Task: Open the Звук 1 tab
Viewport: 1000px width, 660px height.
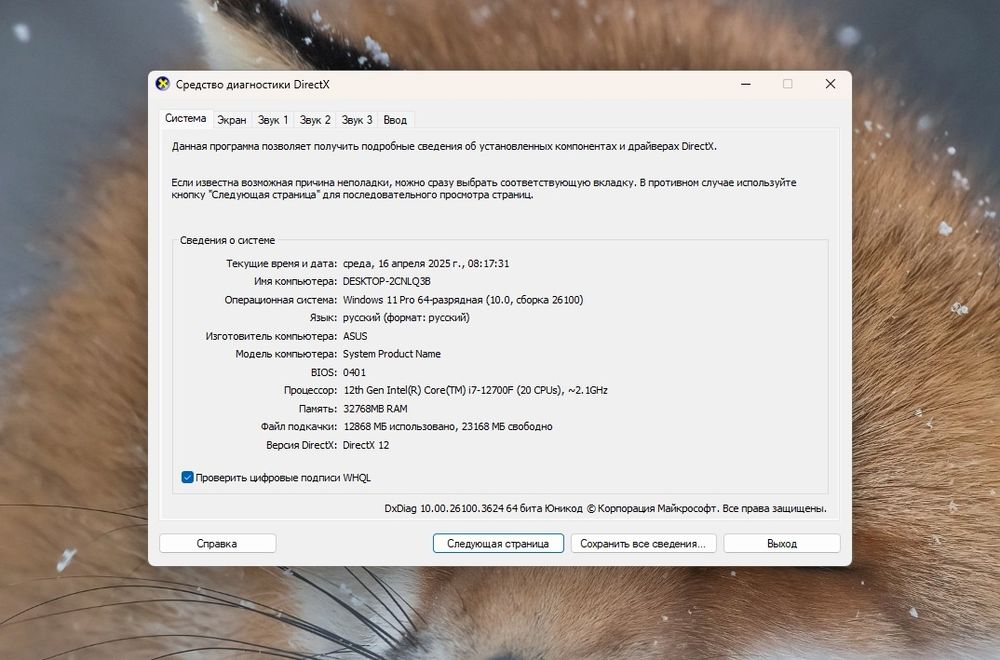Action: pyautogui.click(x=273, y=120)
